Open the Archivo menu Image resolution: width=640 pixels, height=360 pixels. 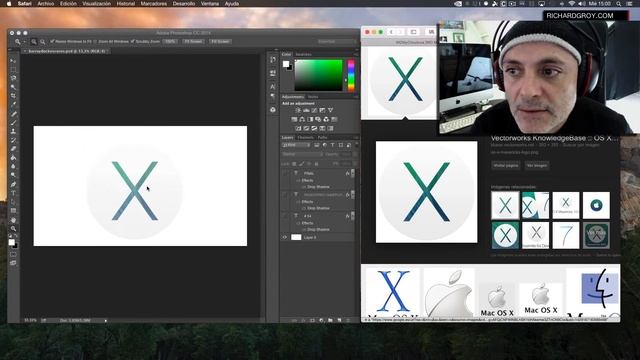point(46,4)
